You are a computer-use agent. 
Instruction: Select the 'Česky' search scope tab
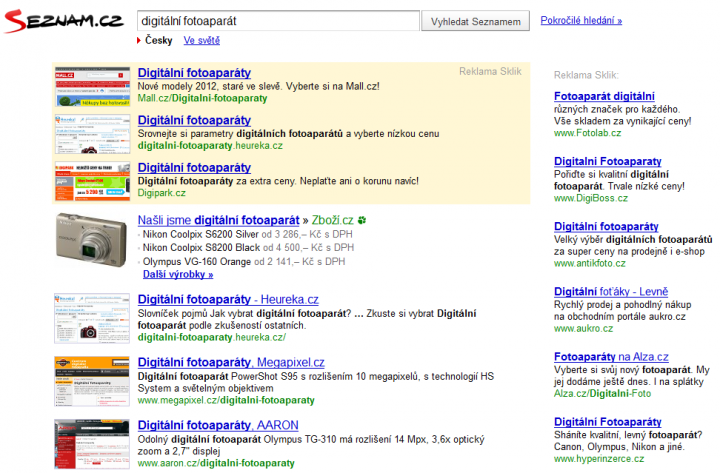(158, 40)
